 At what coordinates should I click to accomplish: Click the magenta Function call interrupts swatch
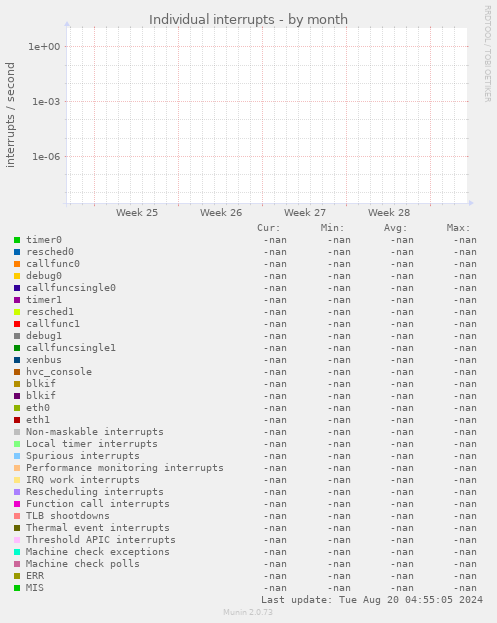(17, 504)
